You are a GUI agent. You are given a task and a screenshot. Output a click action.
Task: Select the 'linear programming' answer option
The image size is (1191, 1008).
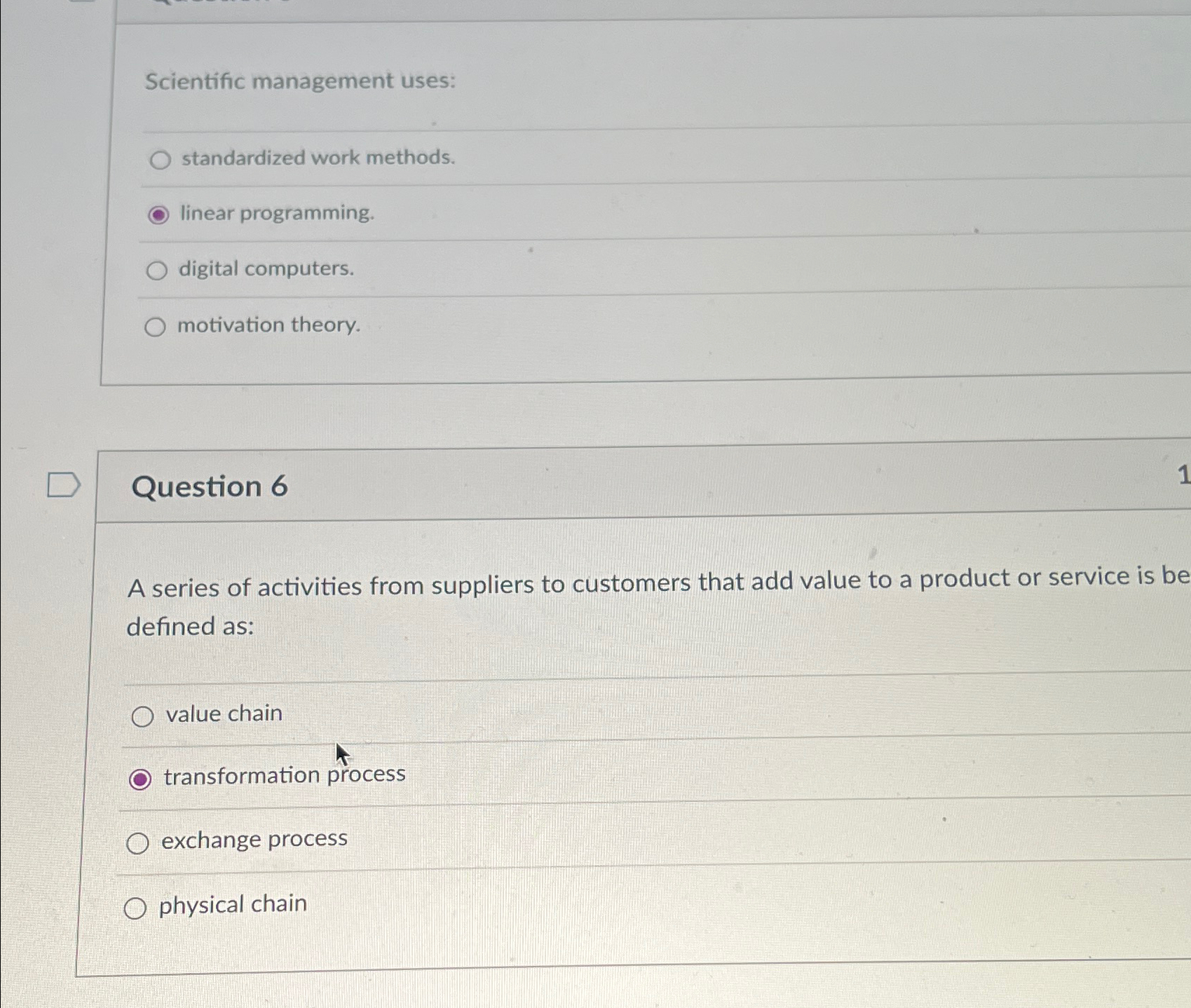pyautogui.click(x=160, y=214)
